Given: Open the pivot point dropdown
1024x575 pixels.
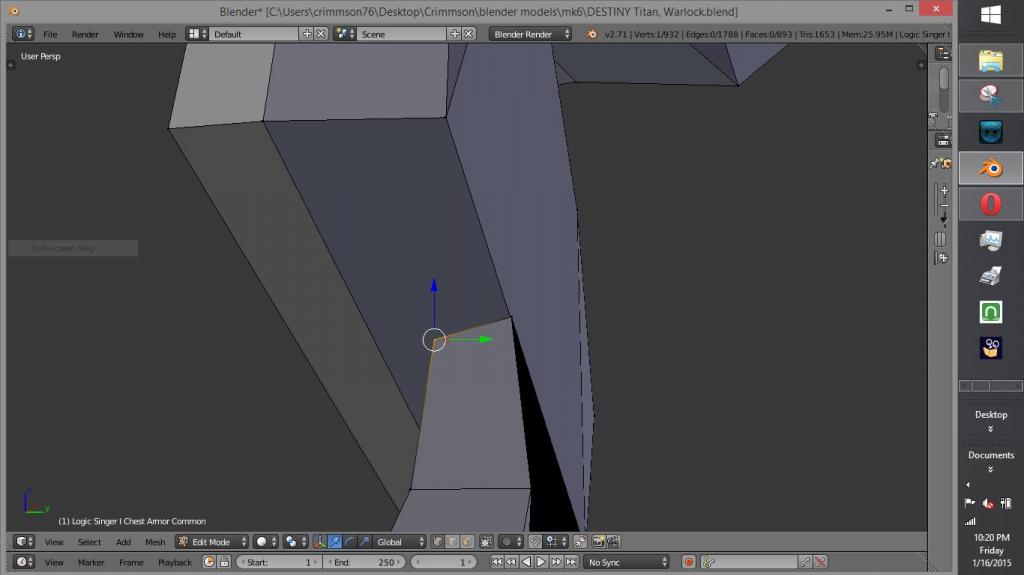Looking at the screenshot, I should coord(296,542).
